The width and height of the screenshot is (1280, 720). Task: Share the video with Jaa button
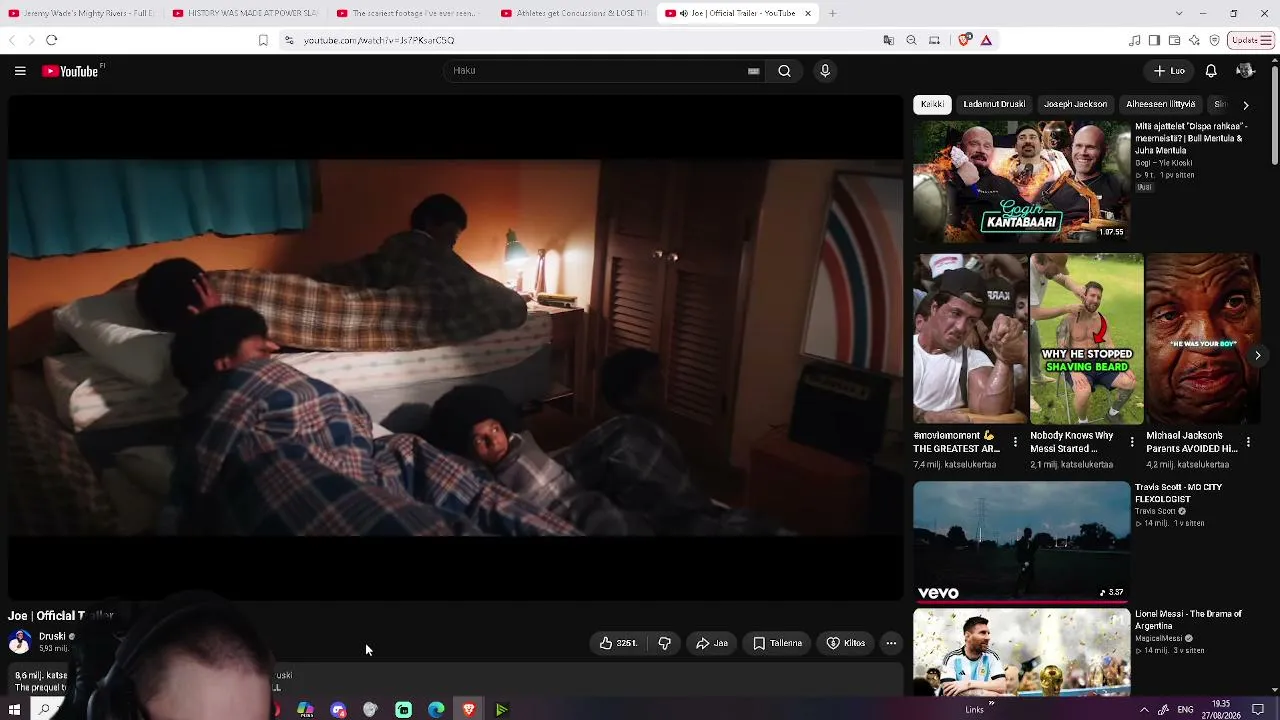tap(712, 643)
